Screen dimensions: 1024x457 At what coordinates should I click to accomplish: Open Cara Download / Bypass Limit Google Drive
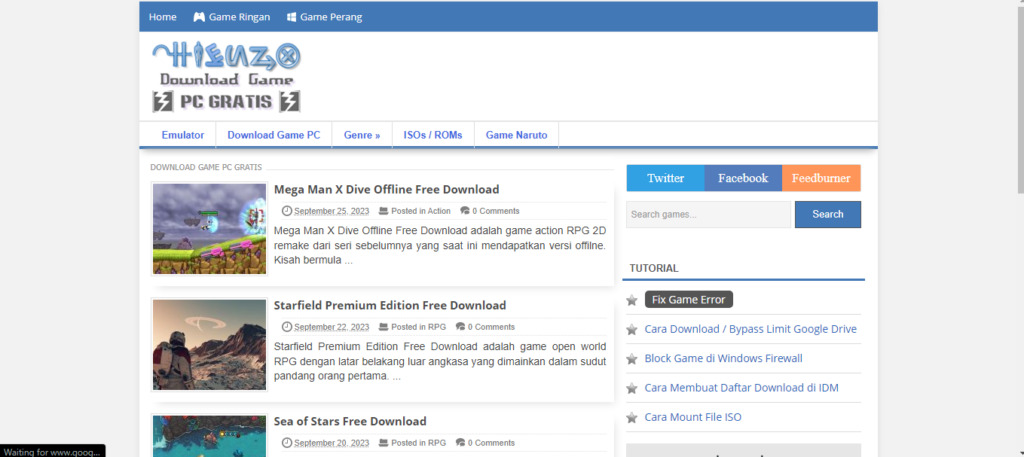tap(750, 329)
